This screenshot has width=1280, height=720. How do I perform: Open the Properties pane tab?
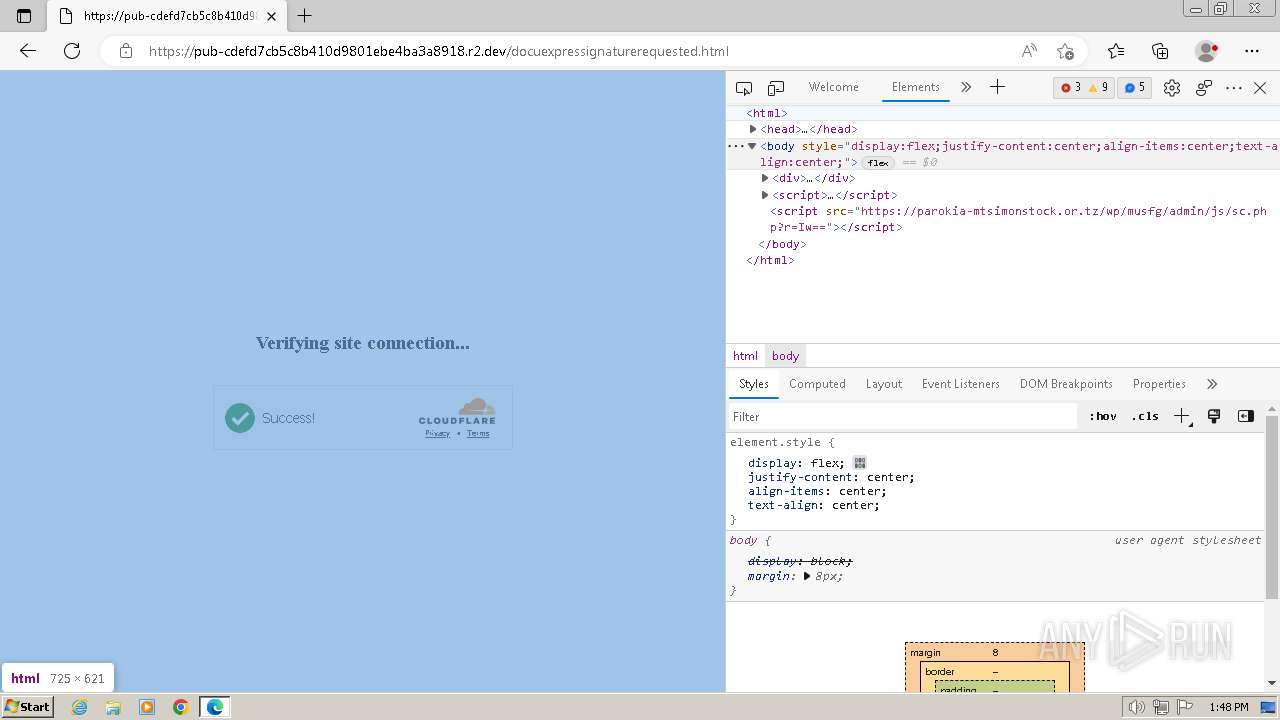tap(1159, 384)
